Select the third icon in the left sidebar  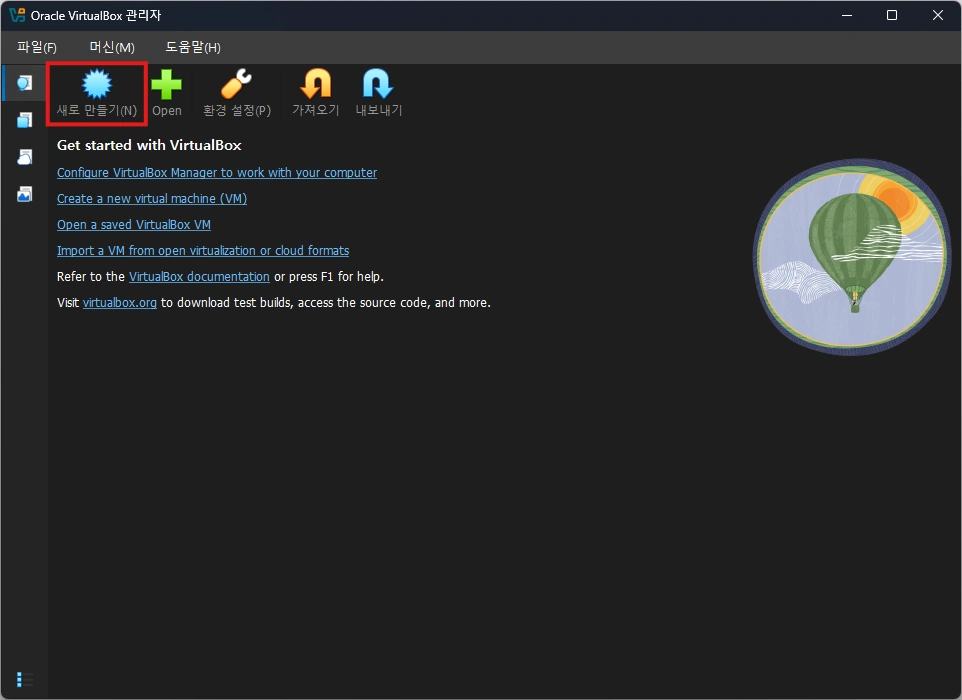[x=25, y=157]
